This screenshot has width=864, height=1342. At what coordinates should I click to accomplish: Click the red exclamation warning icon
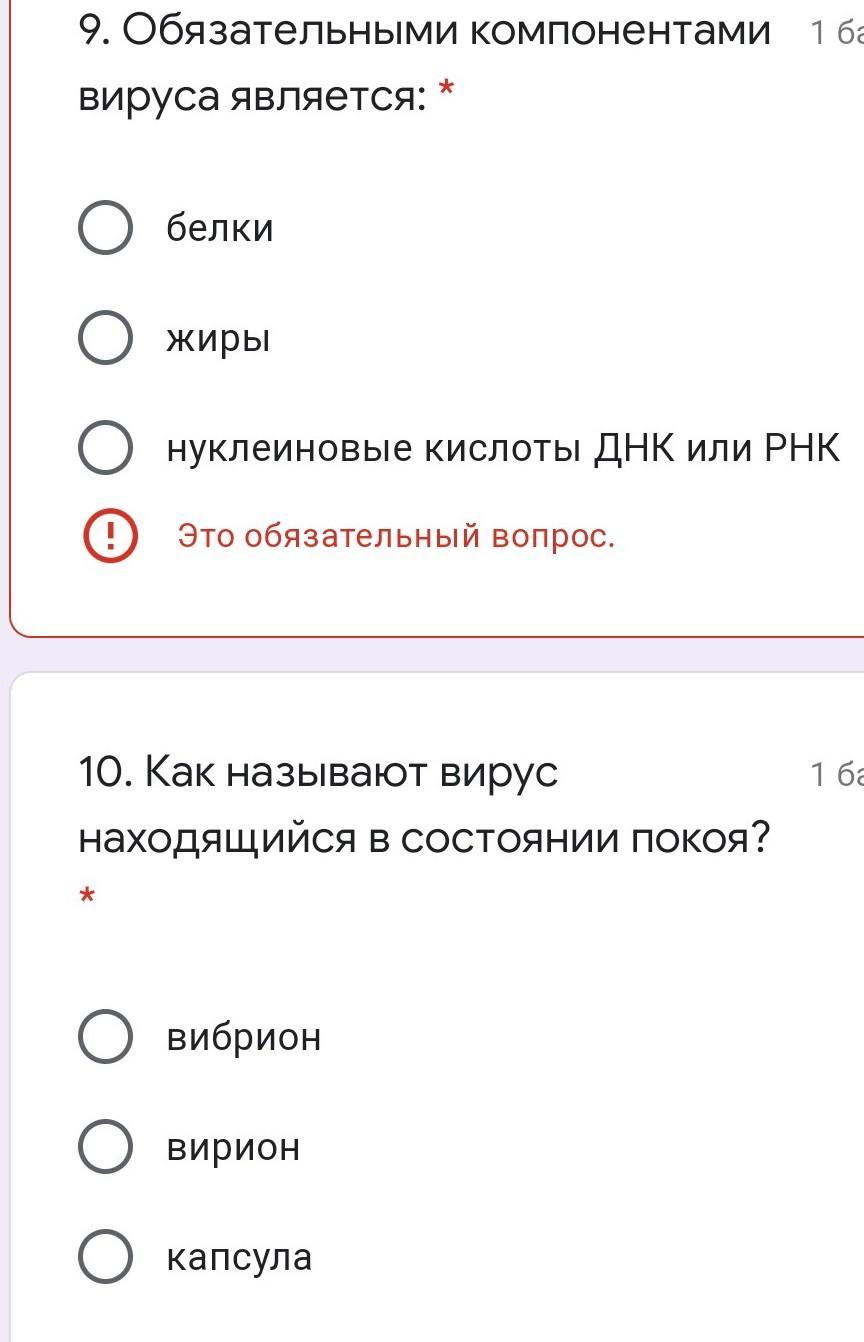click(x=110, y=537)
